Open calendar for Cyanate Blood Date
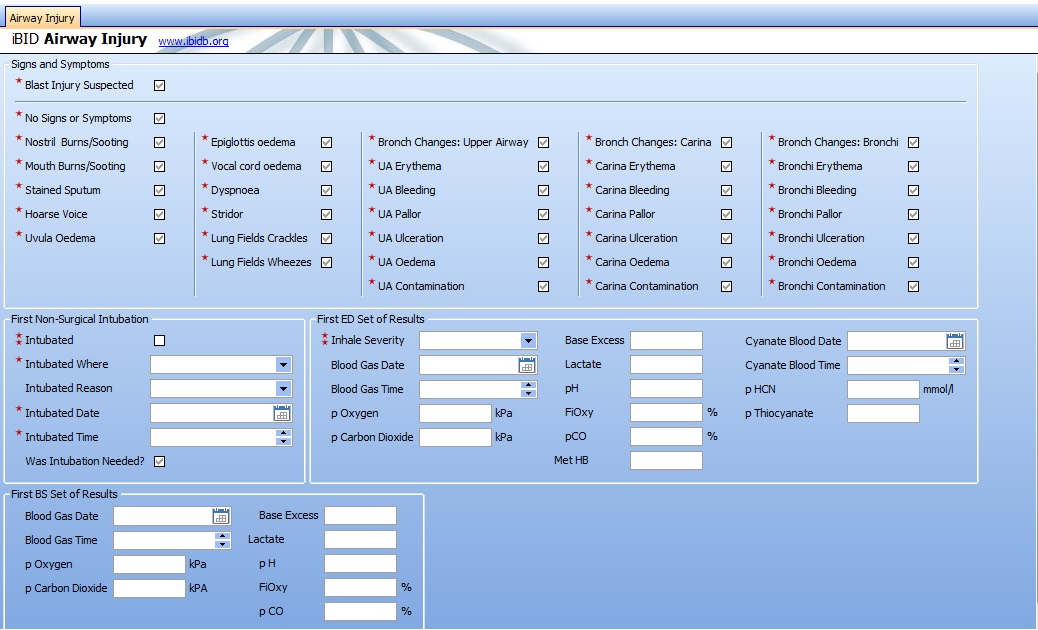The image size is (1038, 630). click(x=955, y=341)
